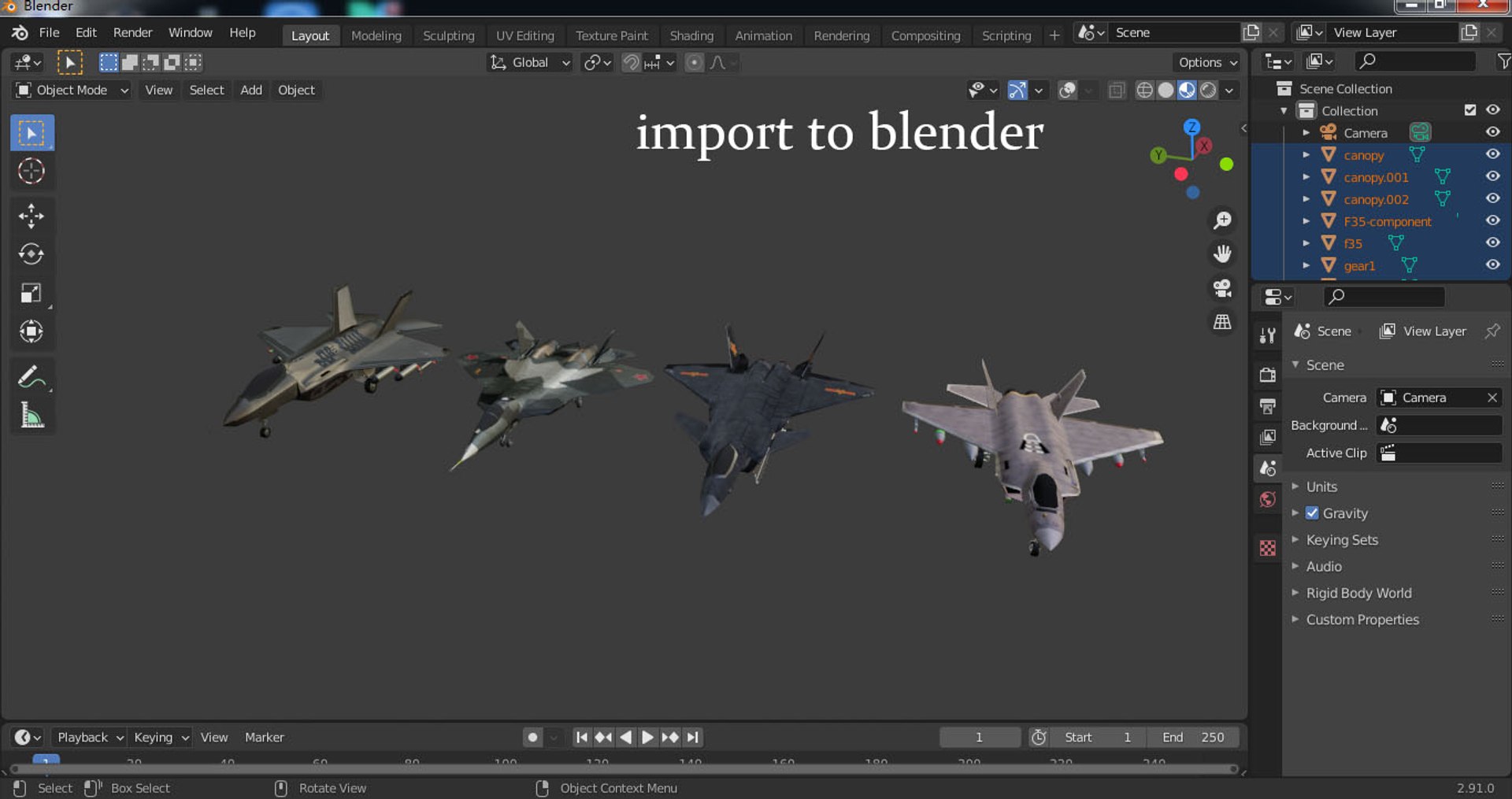
Task: Toggle snapping magnet icon
Action: pyautogui.click(x=631, y=63)
